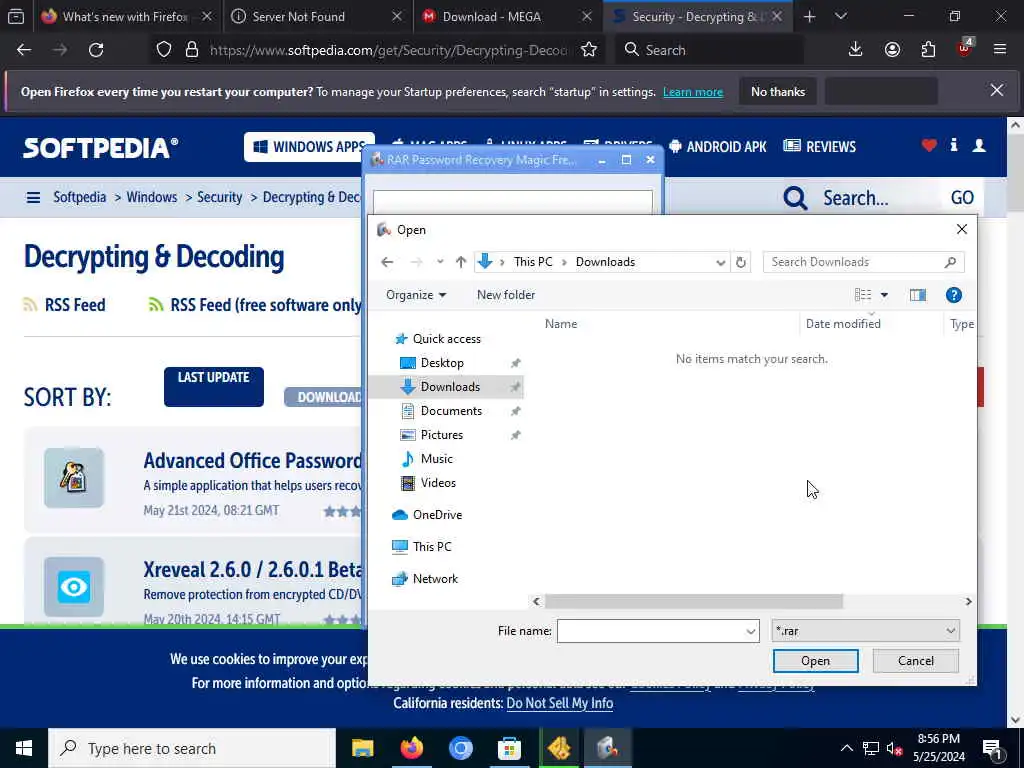Open the Learn more link

point(693,92)
